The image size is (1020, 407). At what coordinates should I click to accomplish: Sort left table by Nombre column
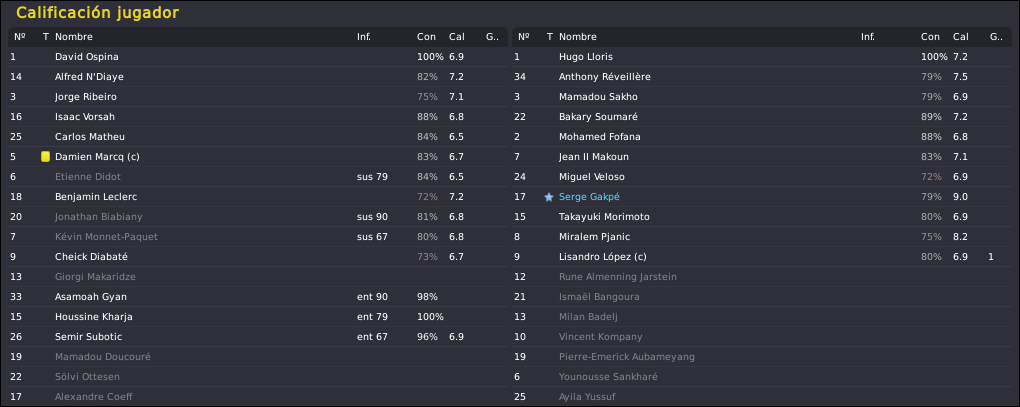(x=74, y=37)
